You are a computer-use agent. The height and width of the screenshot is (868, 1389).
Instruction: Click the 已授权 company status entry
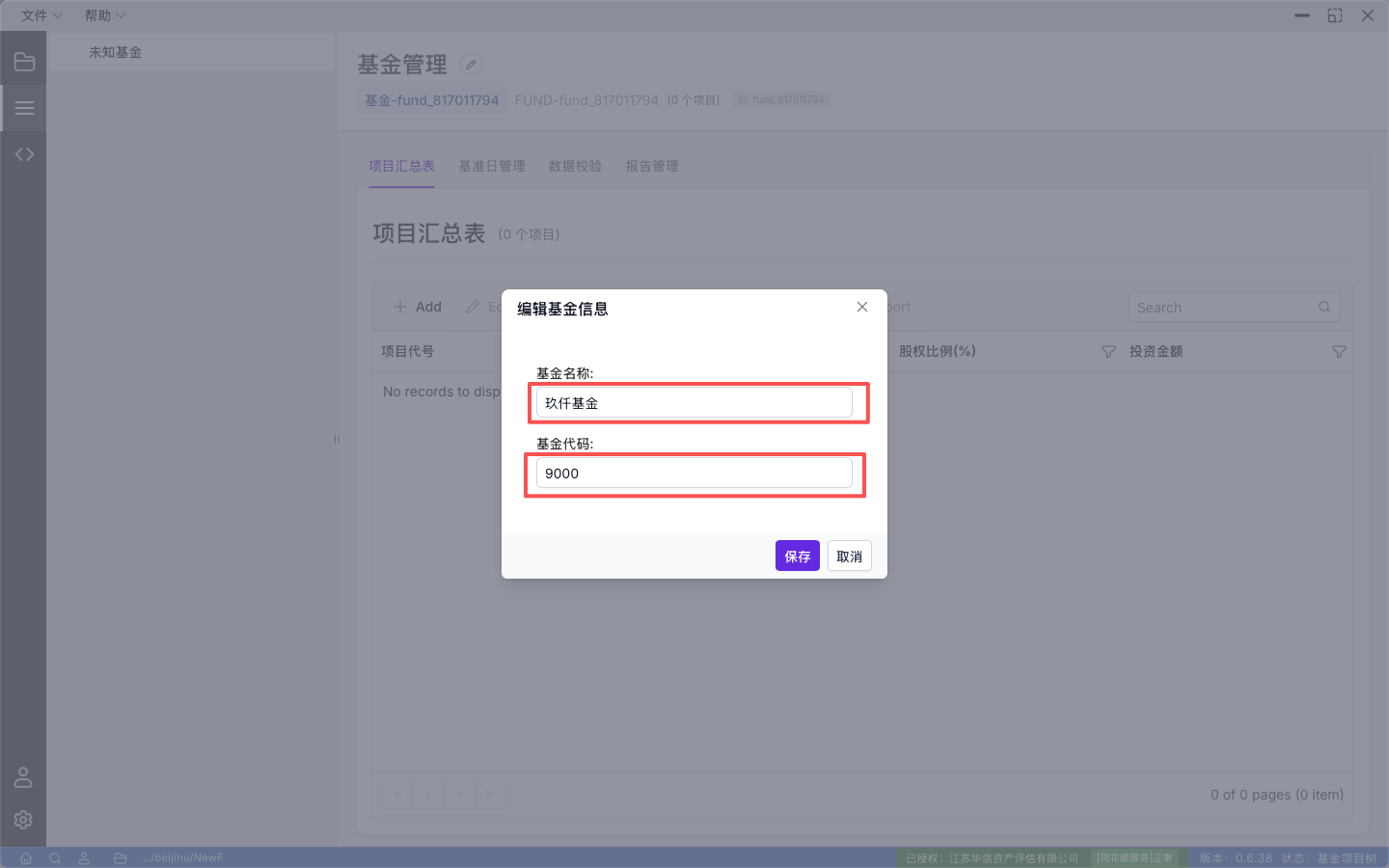pyautogui.click(x=993, y=858)
